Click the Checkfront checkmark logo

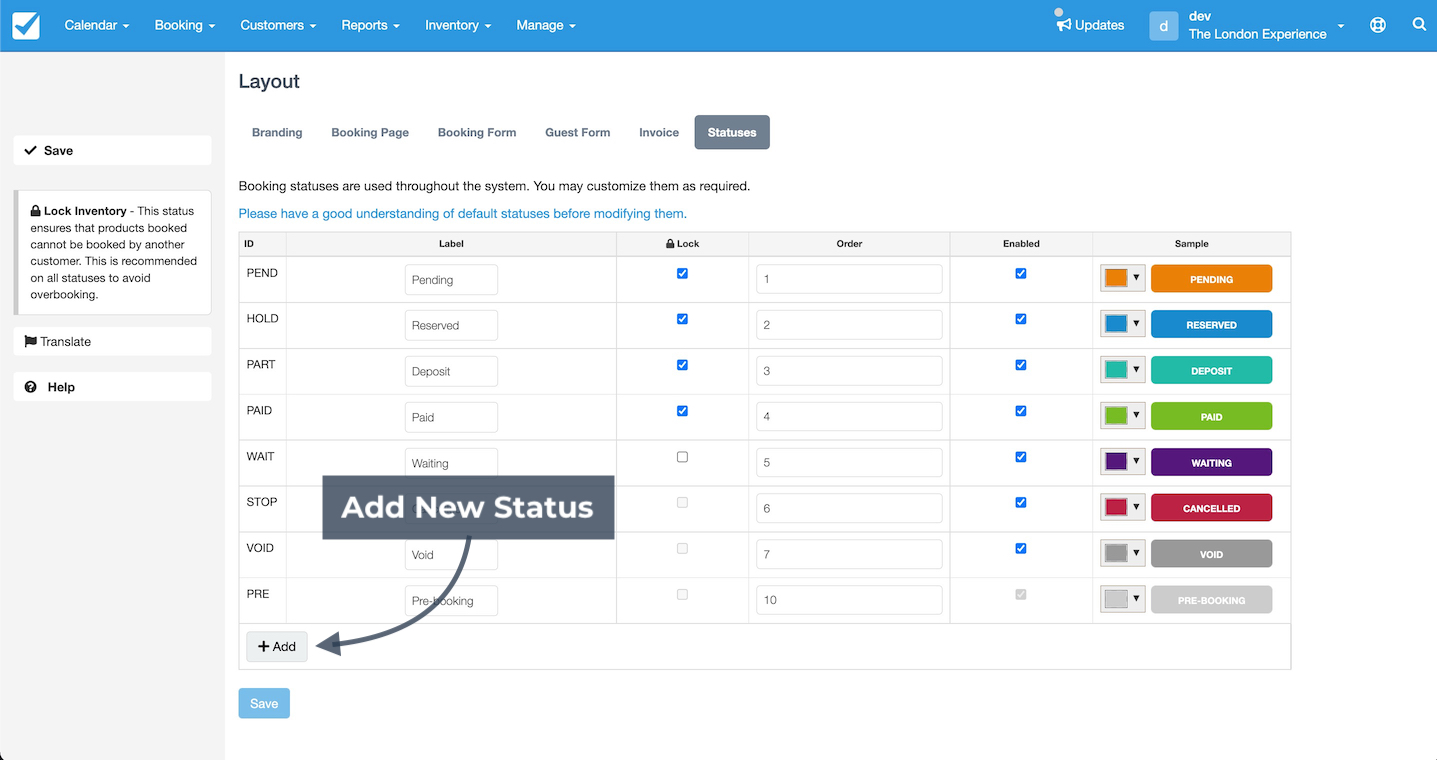click(x=26, y=25)
